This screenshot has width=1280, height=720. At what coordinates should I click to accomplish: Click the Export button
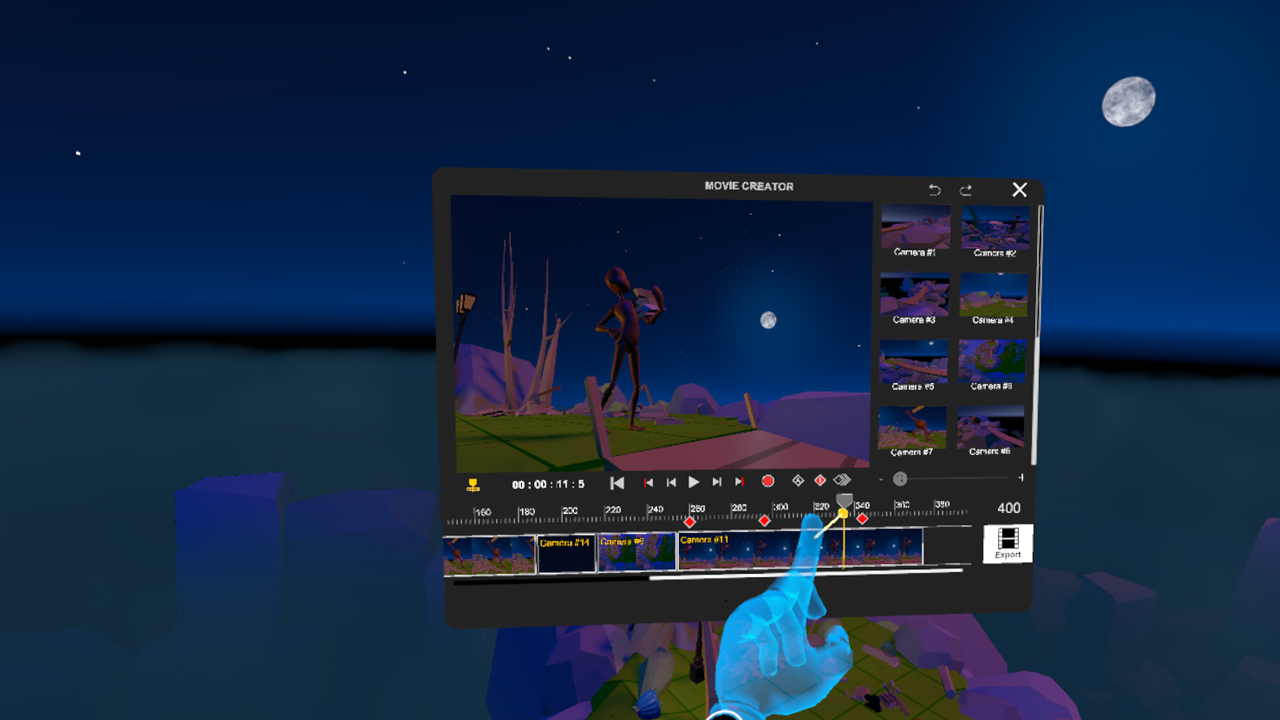pyautogui.click(x=1007, y=543)
